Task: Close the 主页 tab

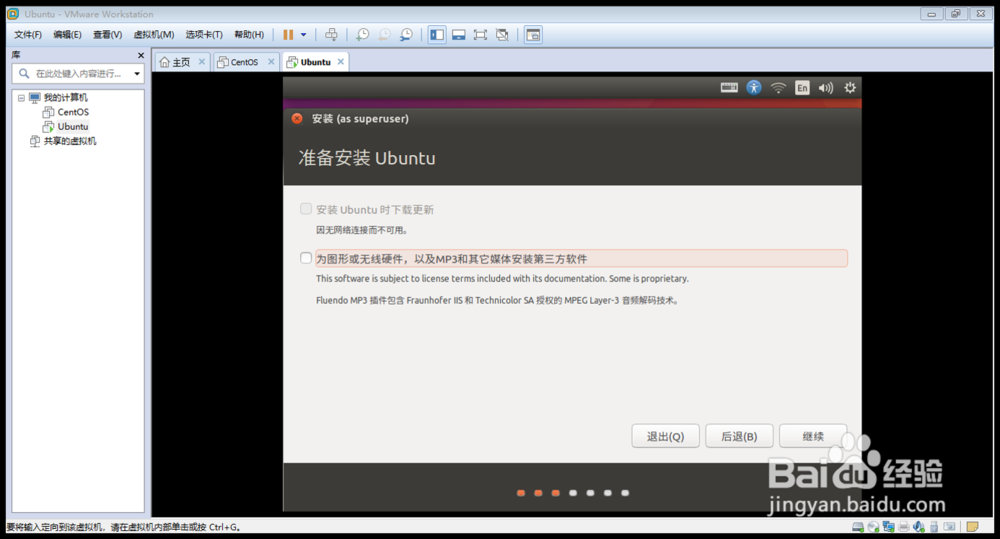Action: [202, 62]
